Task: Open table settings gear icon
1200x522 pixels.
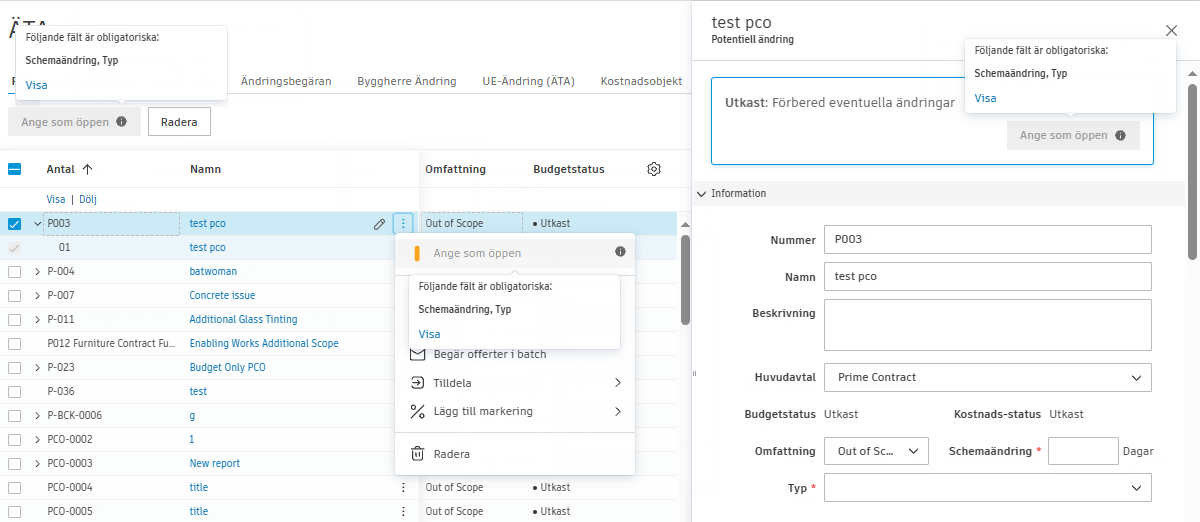Action: click(654, 169)
